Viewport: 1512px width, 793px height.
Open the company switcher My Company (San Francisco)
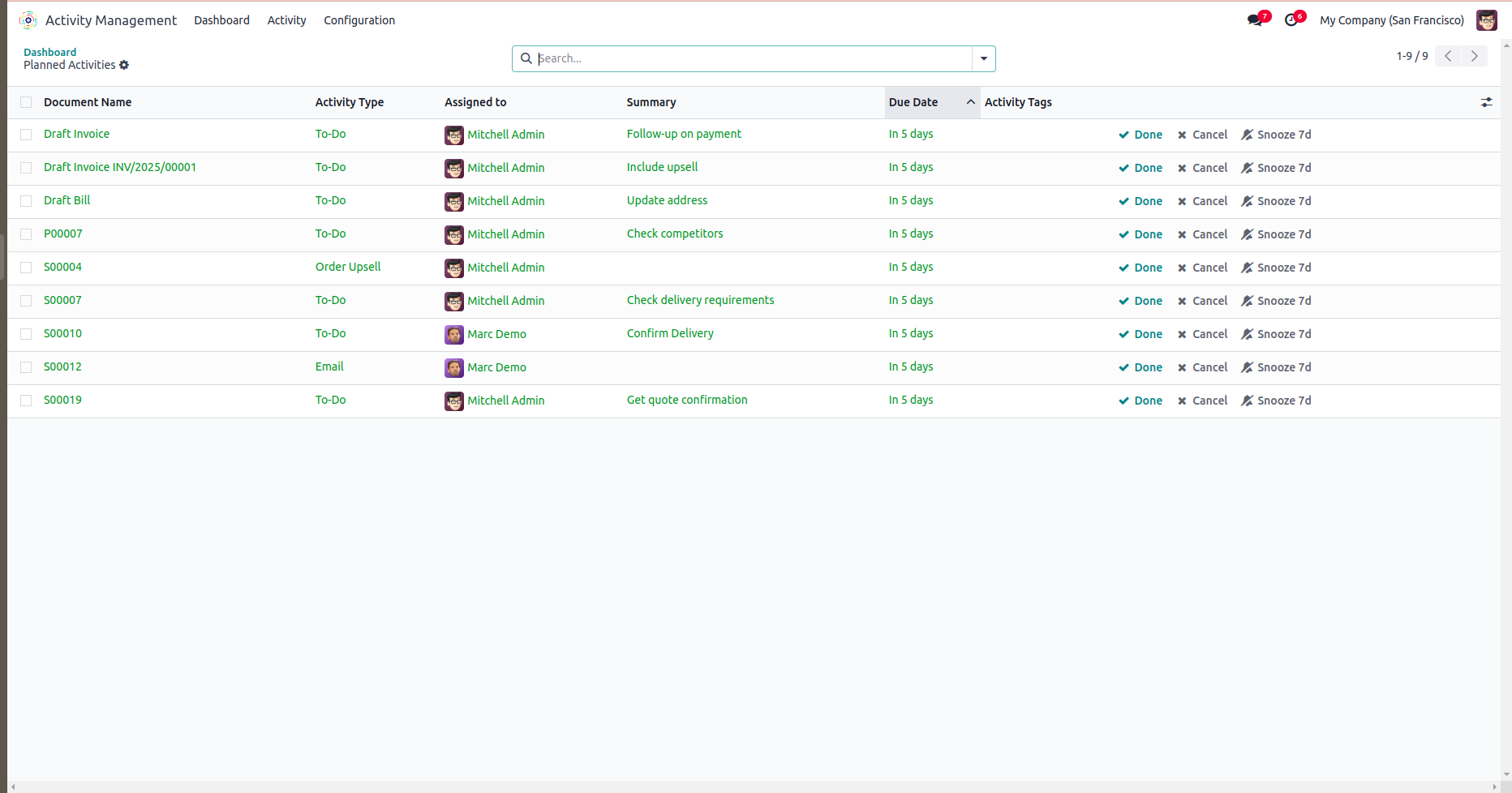[1392, 20]
